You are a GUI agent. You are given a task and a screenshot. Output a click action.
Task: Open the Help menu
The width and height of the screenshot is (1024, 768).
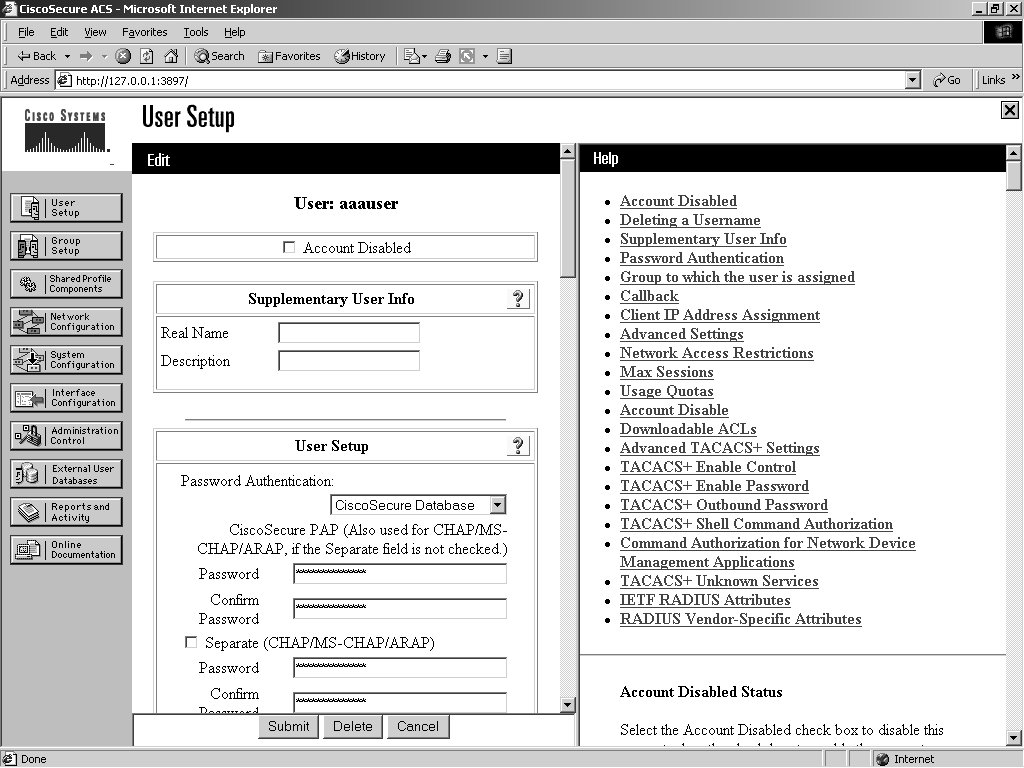point(234,32)
